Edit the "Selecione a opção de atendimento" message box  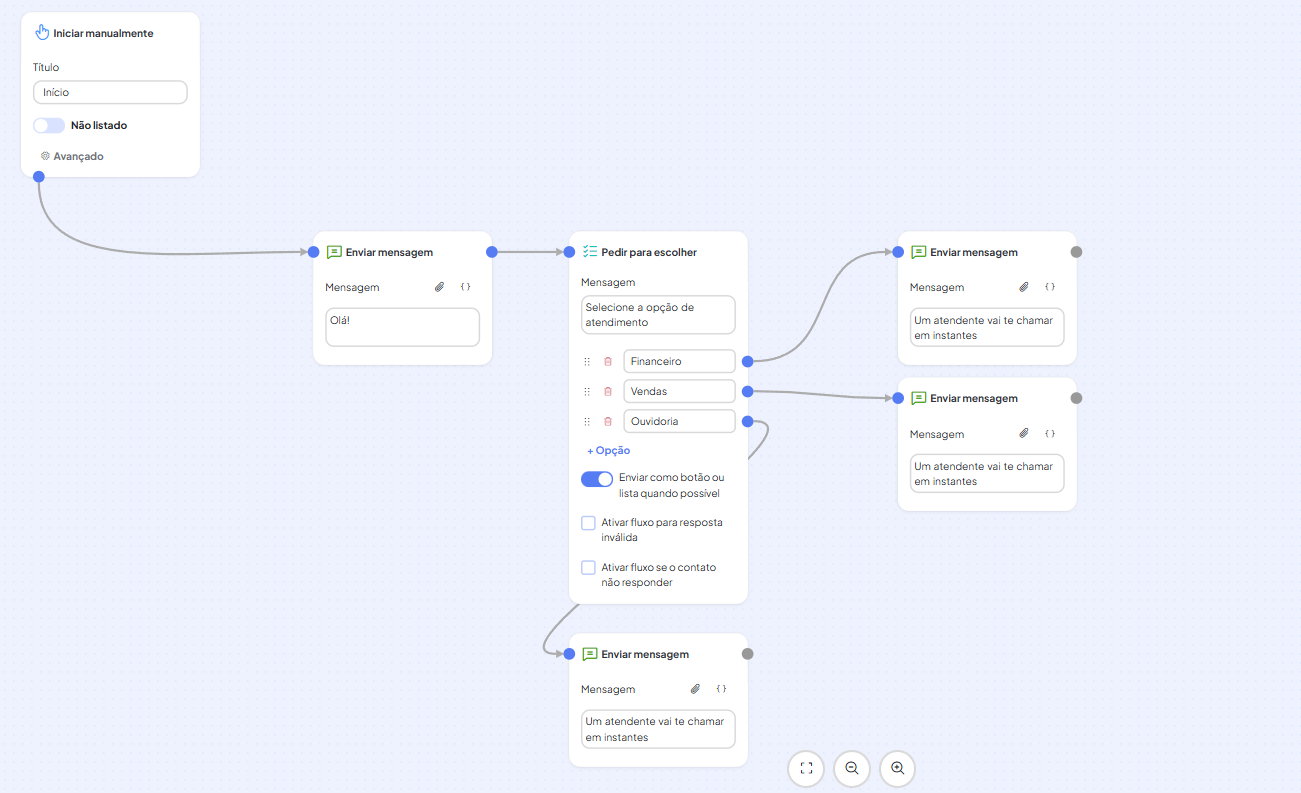658,315
